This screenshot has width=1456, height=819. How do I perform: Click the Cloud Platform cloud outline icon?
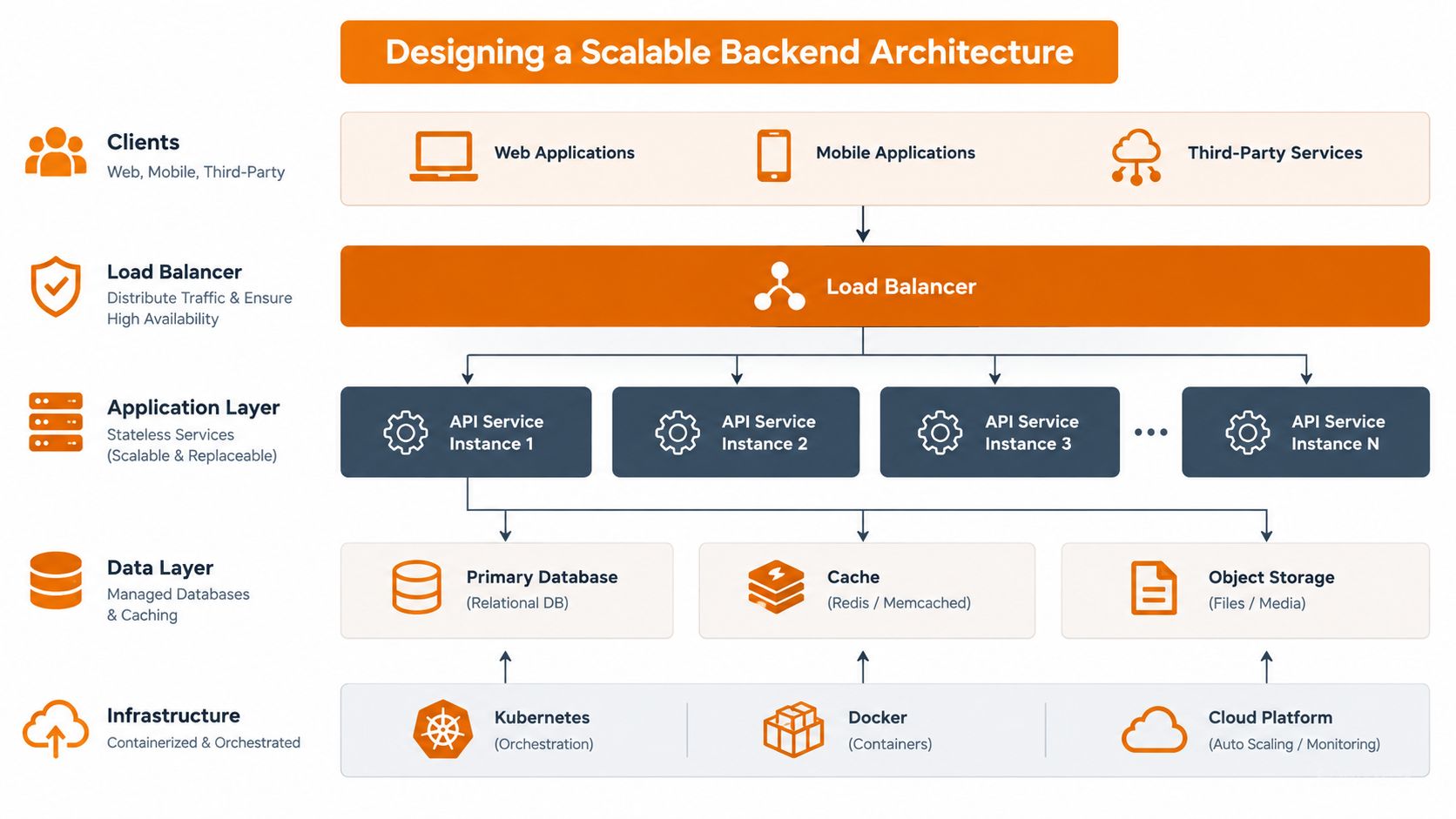click(x=1154, y=729)
